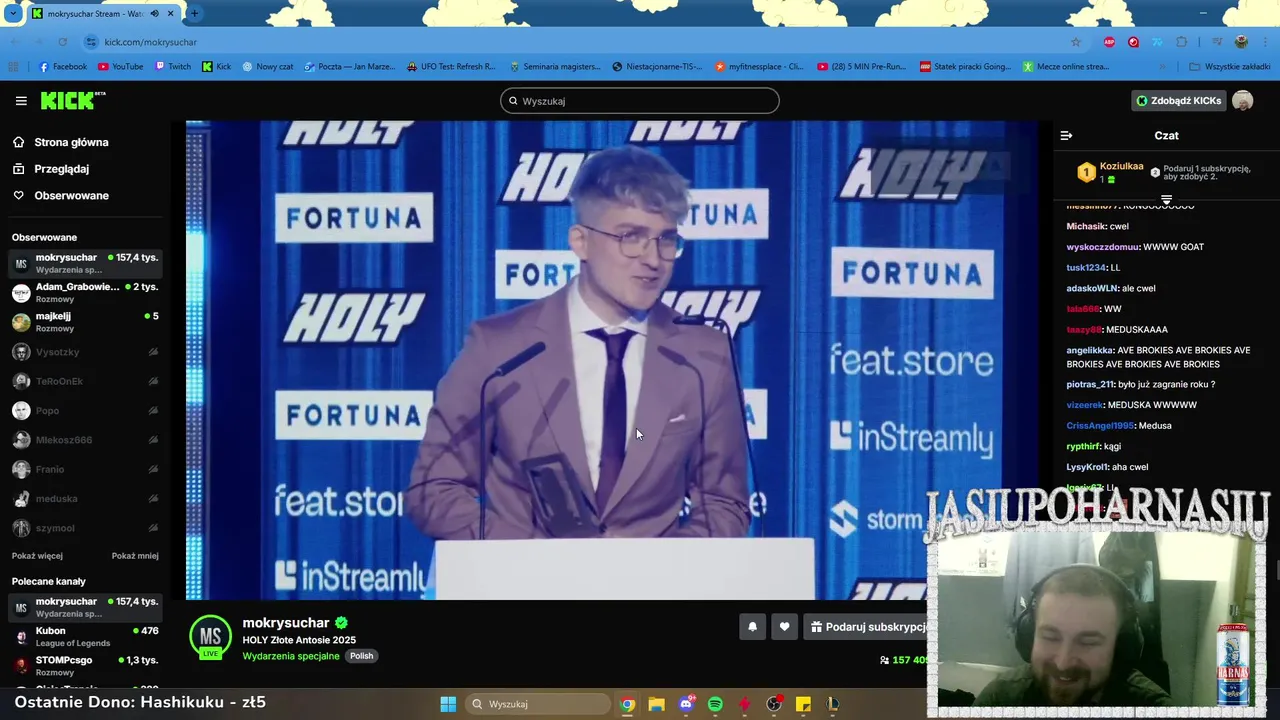Open the Przeglądaj section
Screen dimensions: 1280x720
tap(61, 169)
